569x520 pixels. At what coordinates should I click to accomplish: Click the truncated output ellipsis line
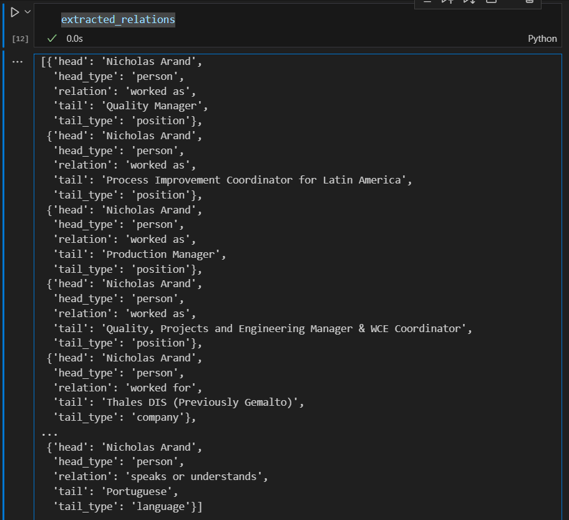click(x=49, y=433)
